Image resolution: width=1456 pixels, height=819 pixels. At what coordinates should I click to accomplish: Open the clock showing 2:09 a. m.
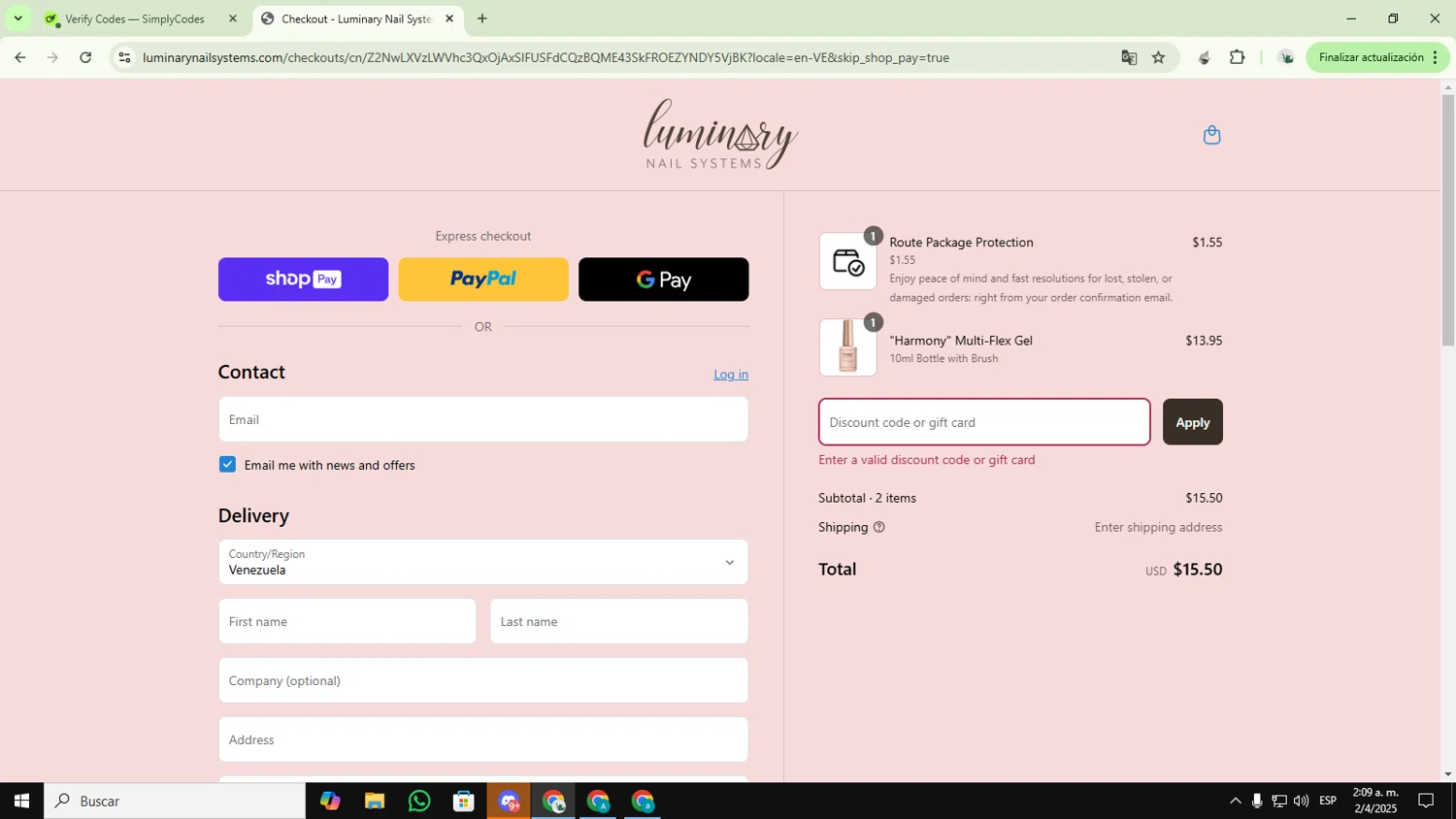pyautogui.click(x=1374, y=801)
